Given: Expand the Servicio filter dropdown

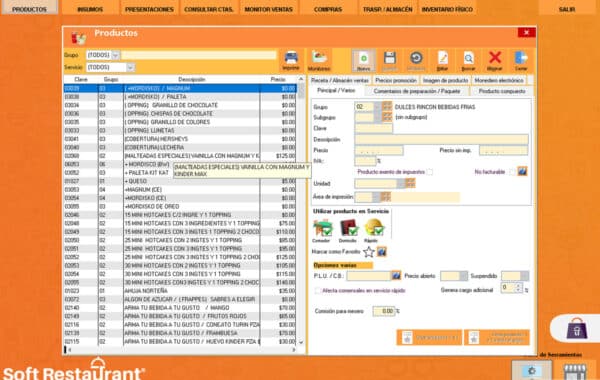Looking at the screenshot, I should 130,67.
